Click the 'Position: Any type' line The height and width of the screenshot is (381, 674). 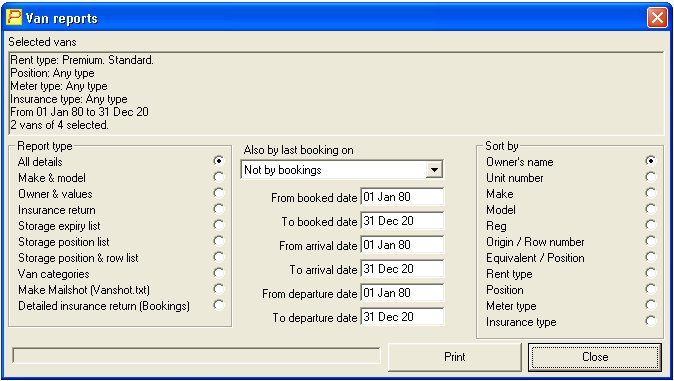[52, 73]
